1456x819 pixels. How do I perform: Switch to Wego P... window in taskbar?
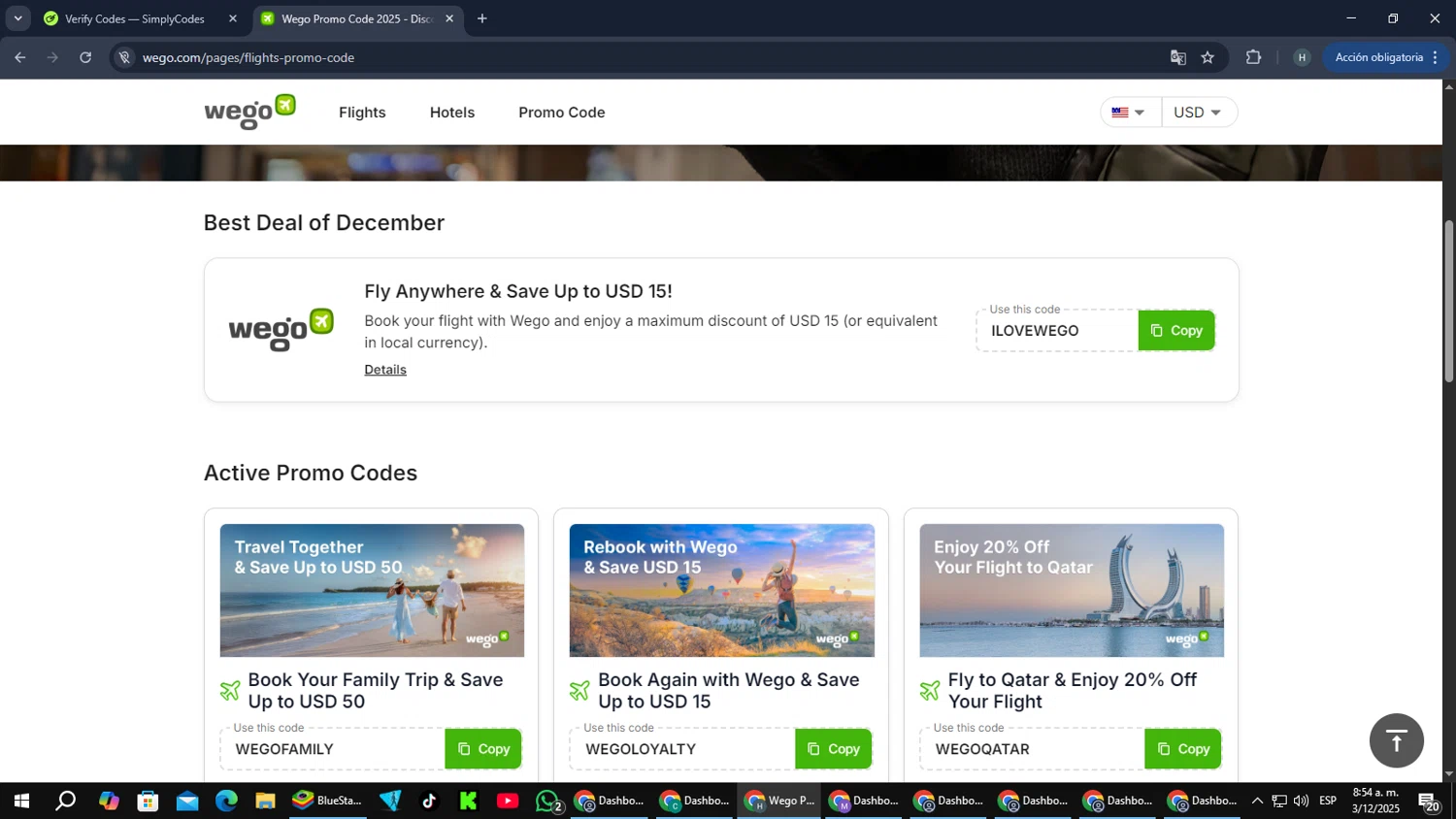click(x=780, y=801)
